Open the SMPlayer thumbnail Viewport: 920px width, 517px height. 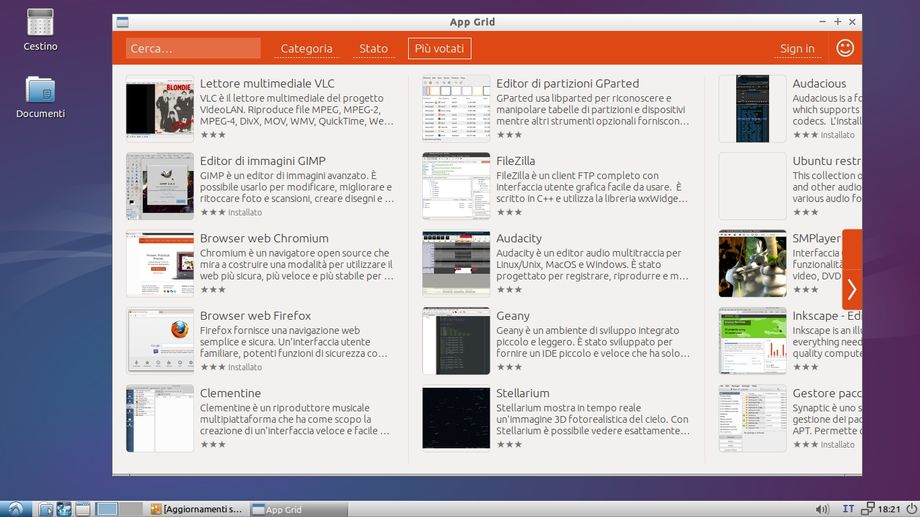752,263
